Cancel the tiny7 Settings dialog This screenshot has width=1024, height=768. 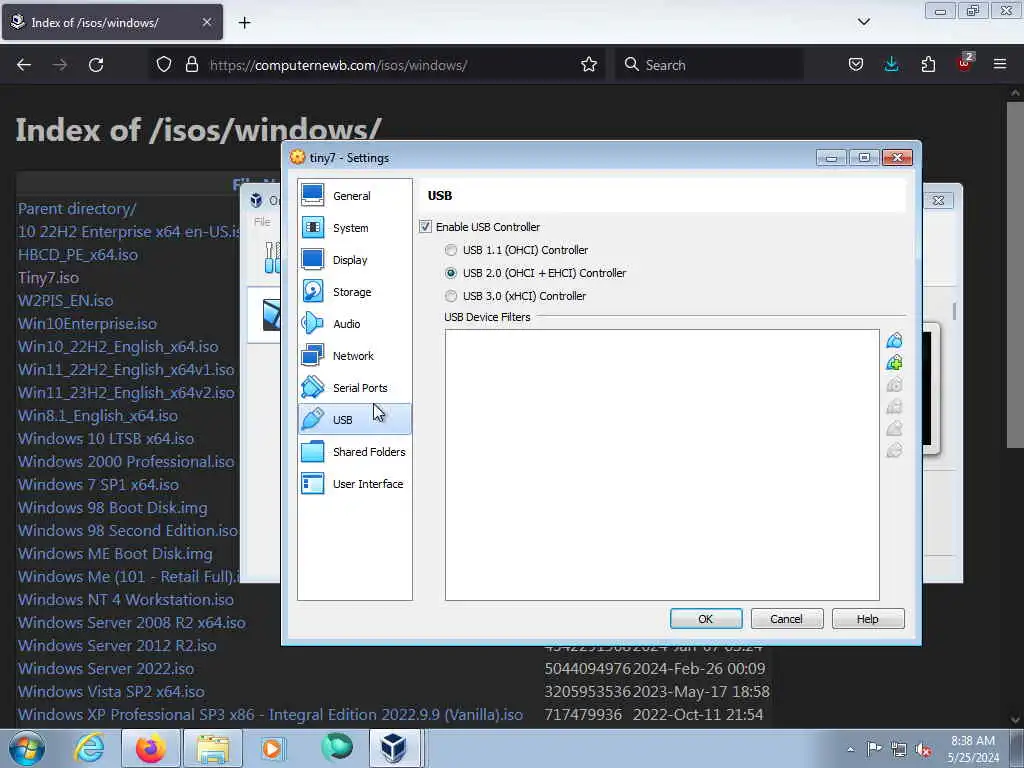(x=786, y=618)
